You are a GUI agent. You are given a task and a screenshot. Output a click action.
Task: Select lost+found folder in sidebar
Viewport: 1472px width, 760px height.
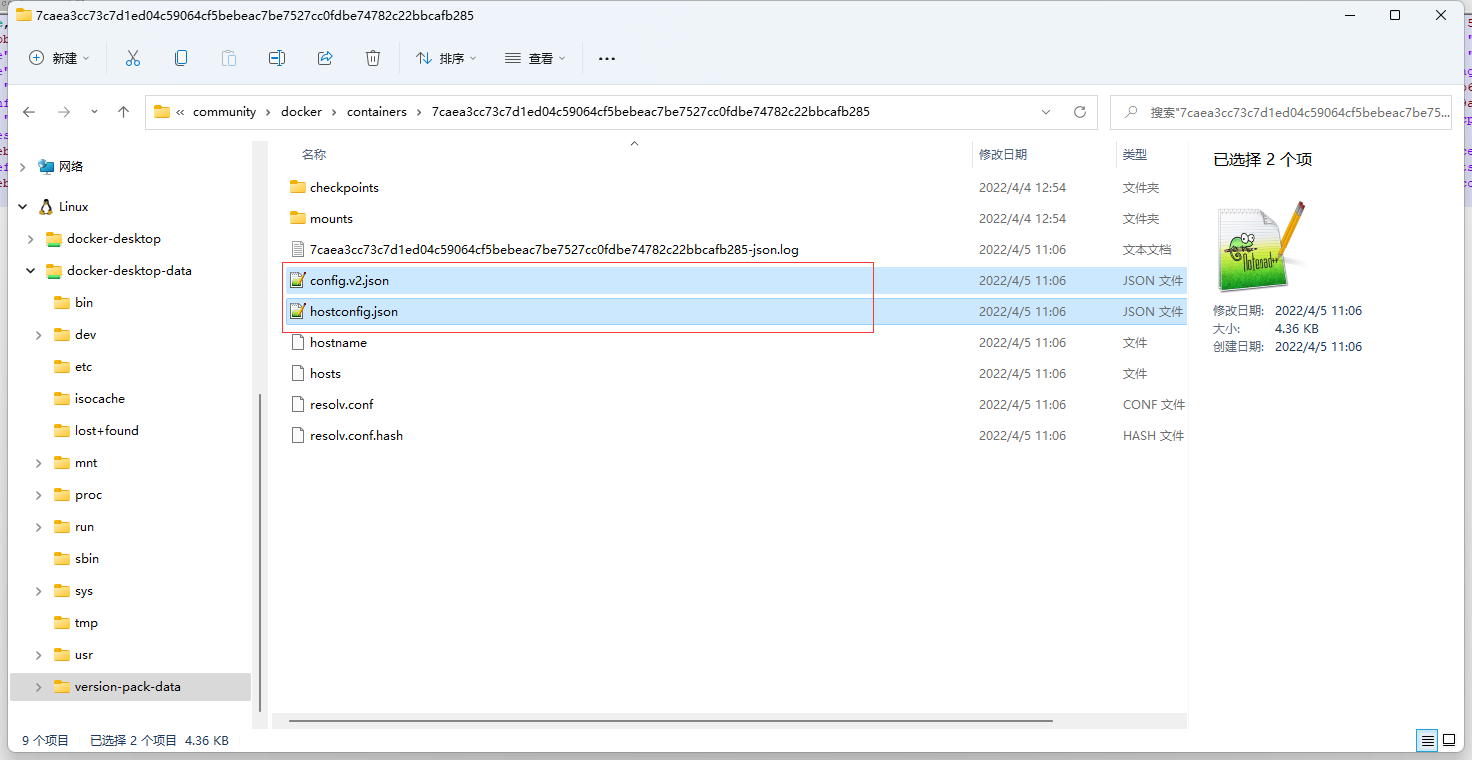click(x=106, y=431)
